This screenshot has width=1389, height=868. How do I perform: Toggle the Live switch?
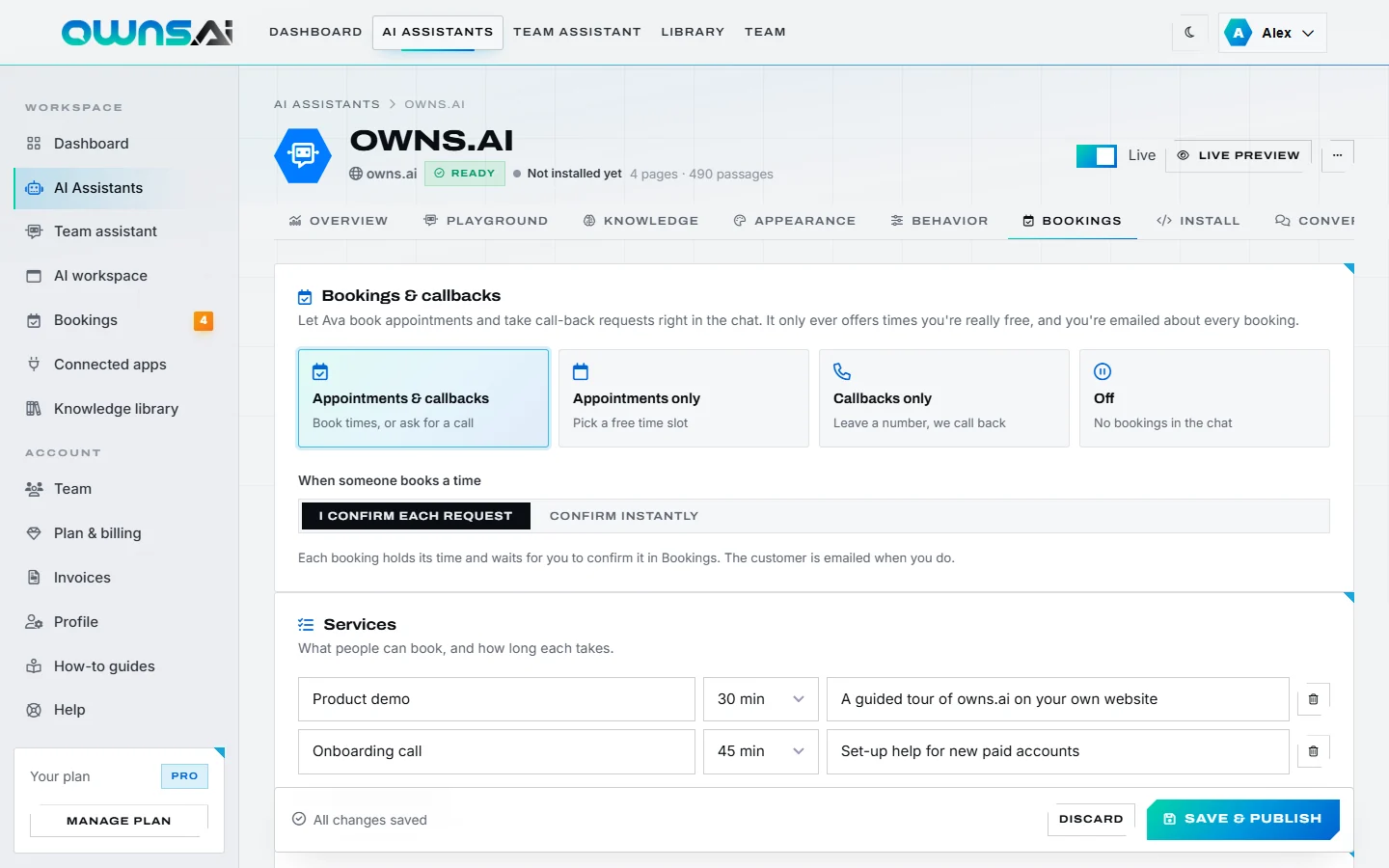point(1097,155)
